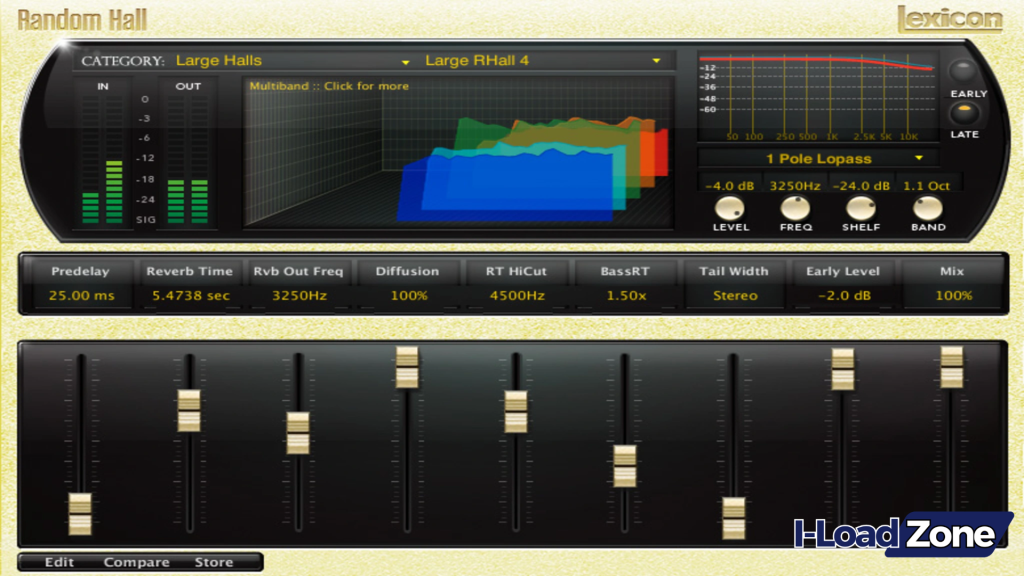
Task: Click the BAND knob
Action: point(927,208)
